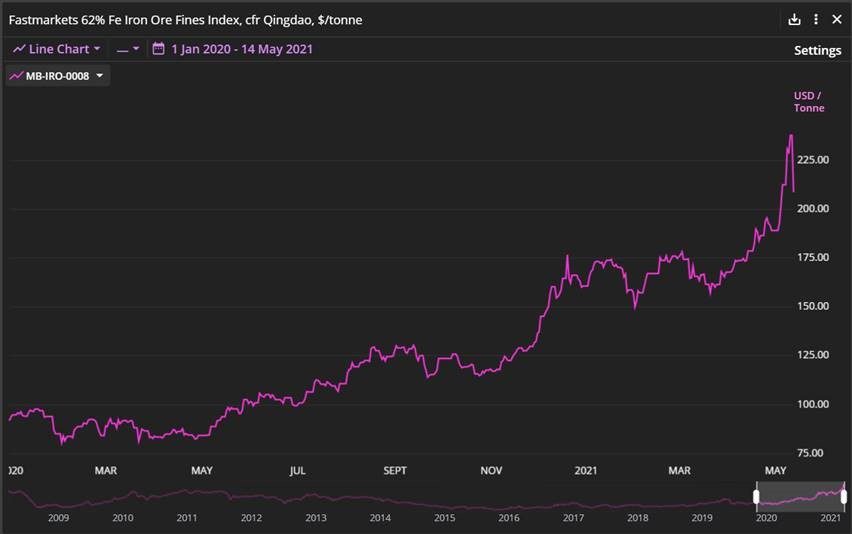Close the chart panel with X
The height and width of the screenshot is (534, 852).
coord(837,19)
